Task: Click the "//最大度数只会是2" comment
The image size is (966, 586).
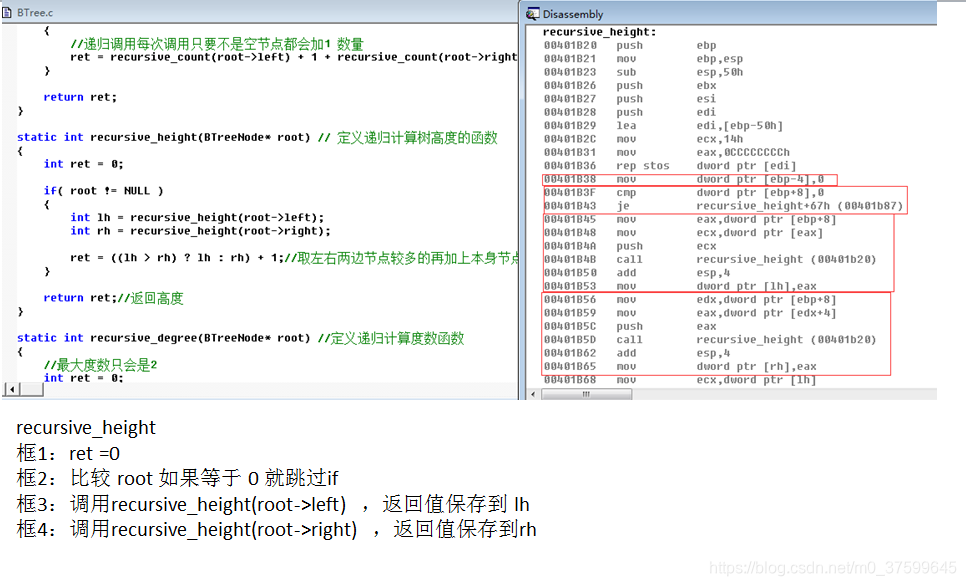Action: (x=100, y=365)
